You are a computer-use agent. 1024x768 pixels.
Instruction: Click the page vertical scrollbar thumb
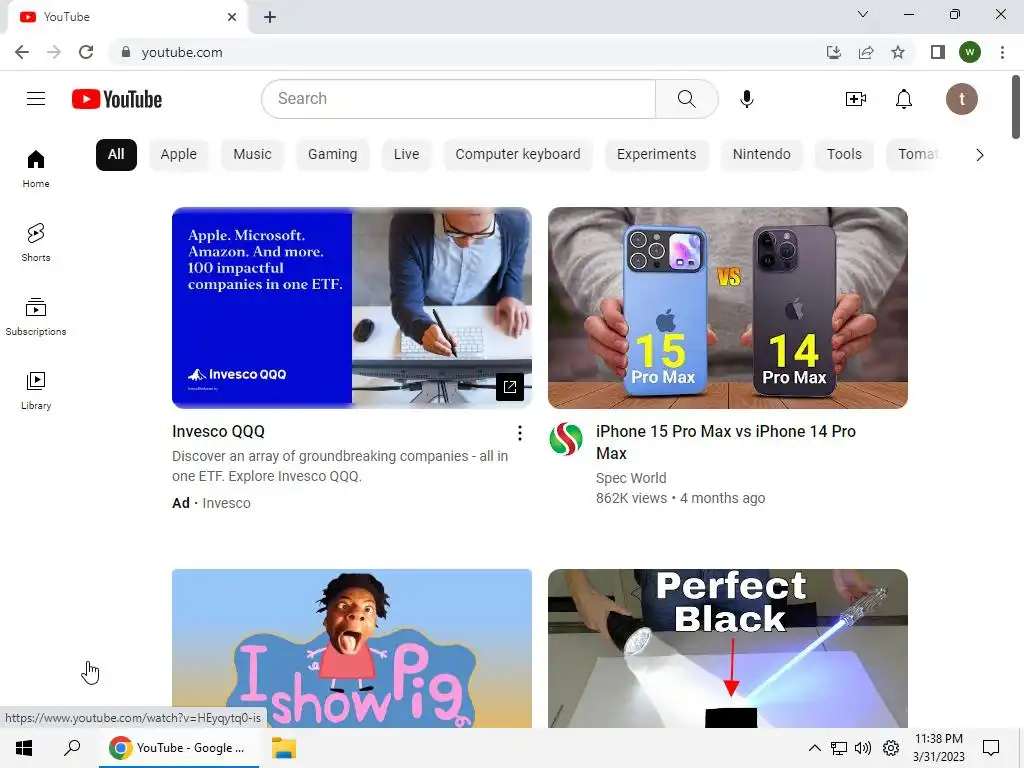coord(1016,107)
